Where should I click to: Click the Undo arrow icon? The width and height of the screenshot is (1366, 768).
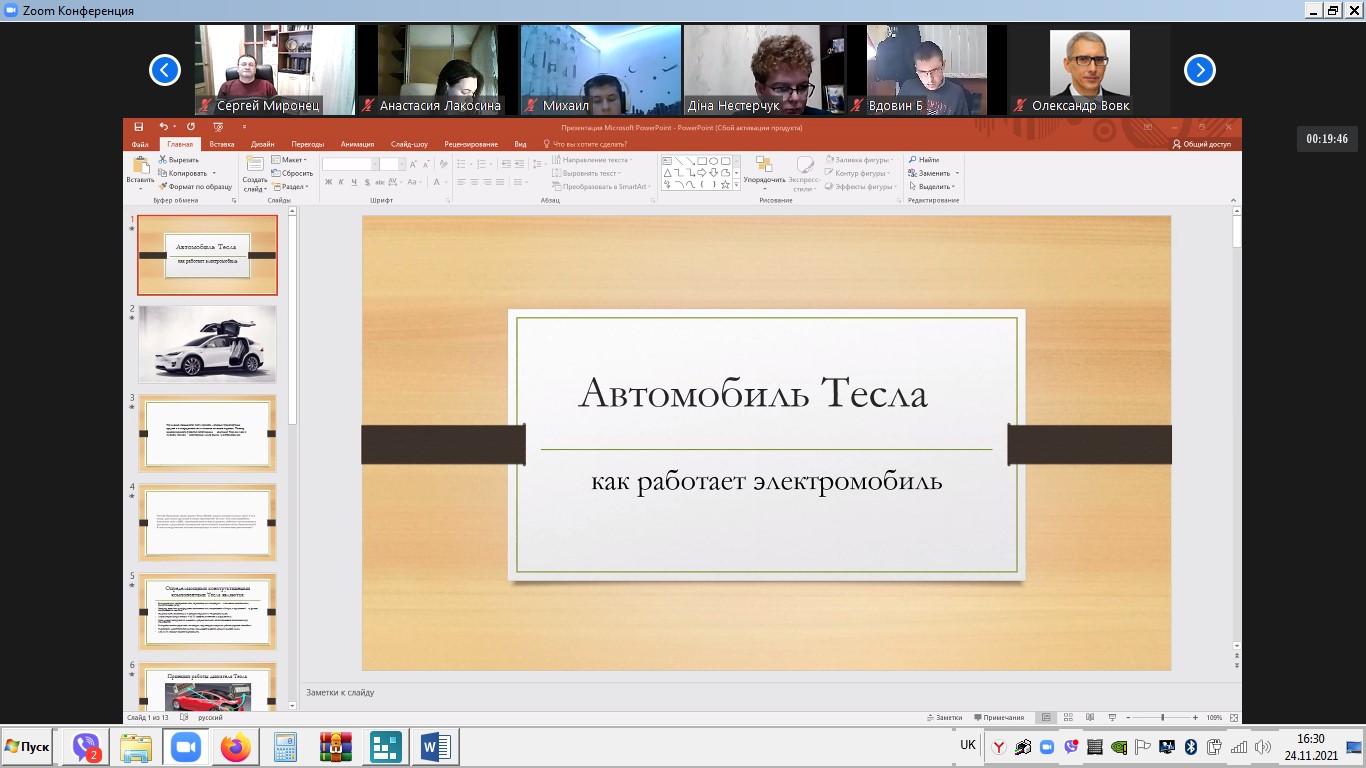pyautogui.click(x=163, y=127)
